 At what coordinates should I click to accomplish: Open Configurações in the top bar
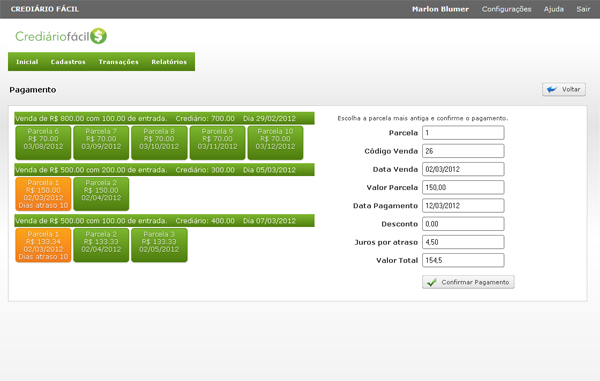click(507, 9)
